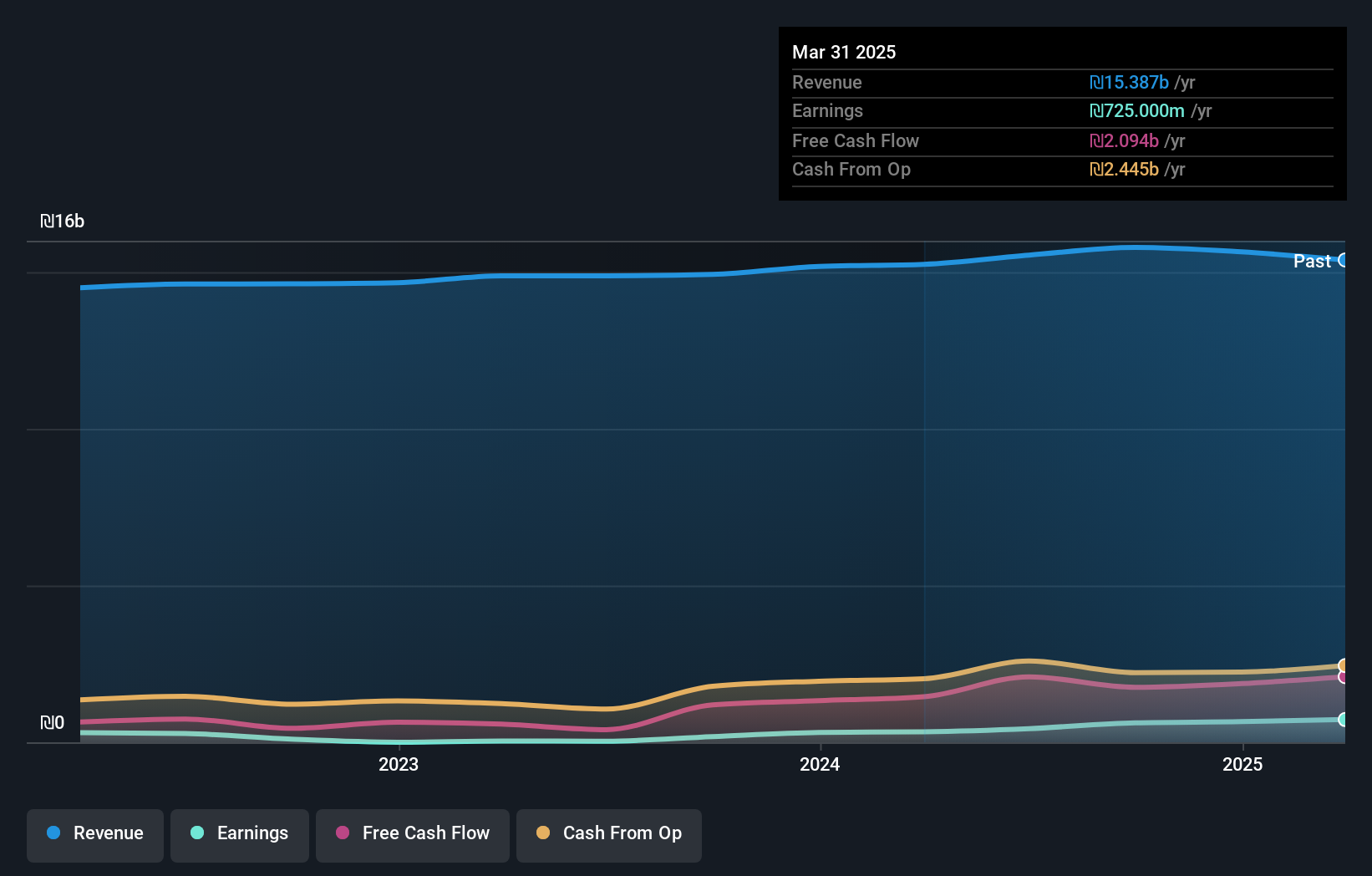The width and height of the screenshot is (1372, 876).
Task: Click the blue Revenue trend line on chart
Action: [668, 274]
